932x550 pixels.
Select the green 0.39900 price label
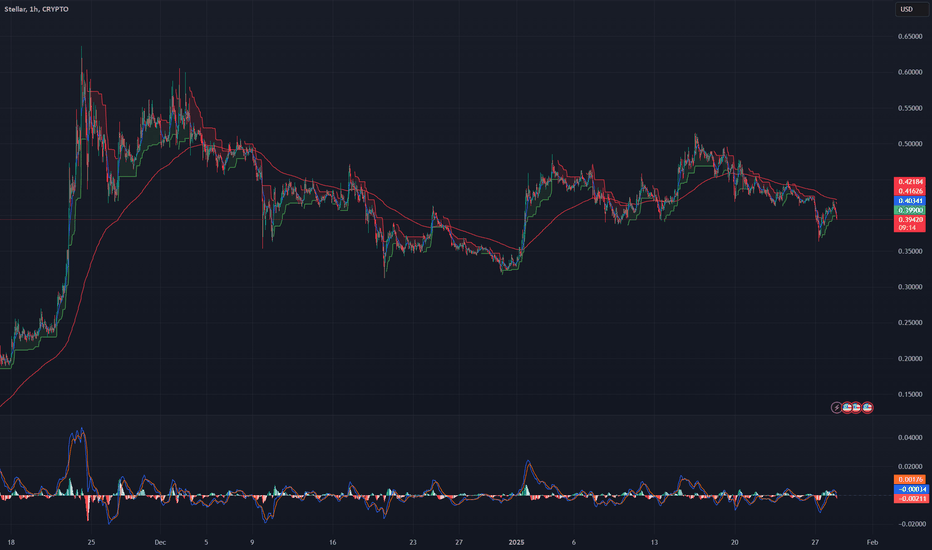pos(910,210)
